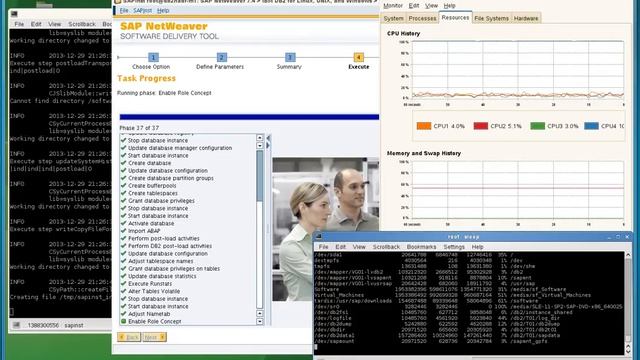Open Help menu in System Monitor

click(449, 6)
